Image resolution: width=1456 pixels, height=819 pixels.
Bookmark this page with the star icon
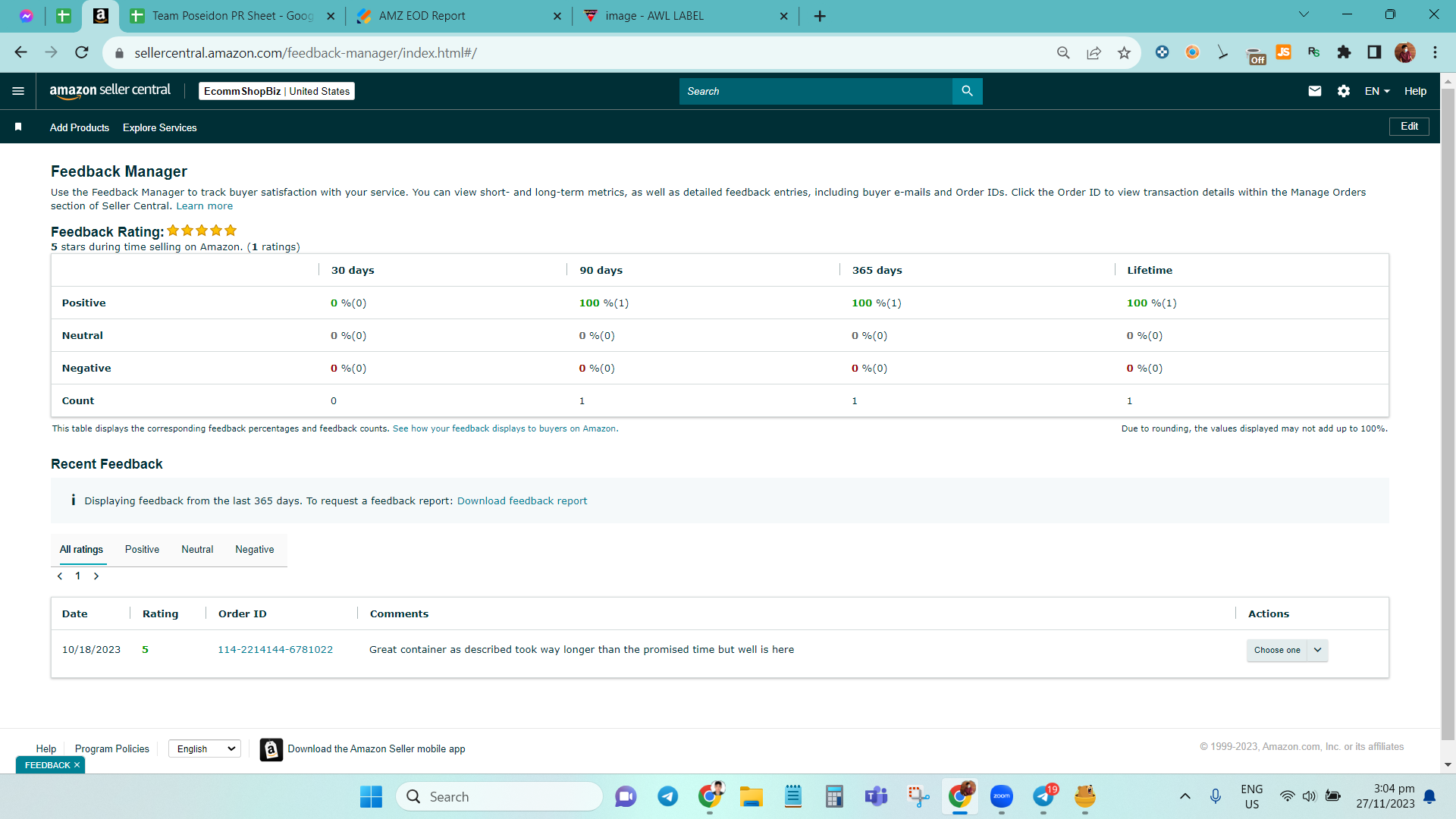[1124, 52]
